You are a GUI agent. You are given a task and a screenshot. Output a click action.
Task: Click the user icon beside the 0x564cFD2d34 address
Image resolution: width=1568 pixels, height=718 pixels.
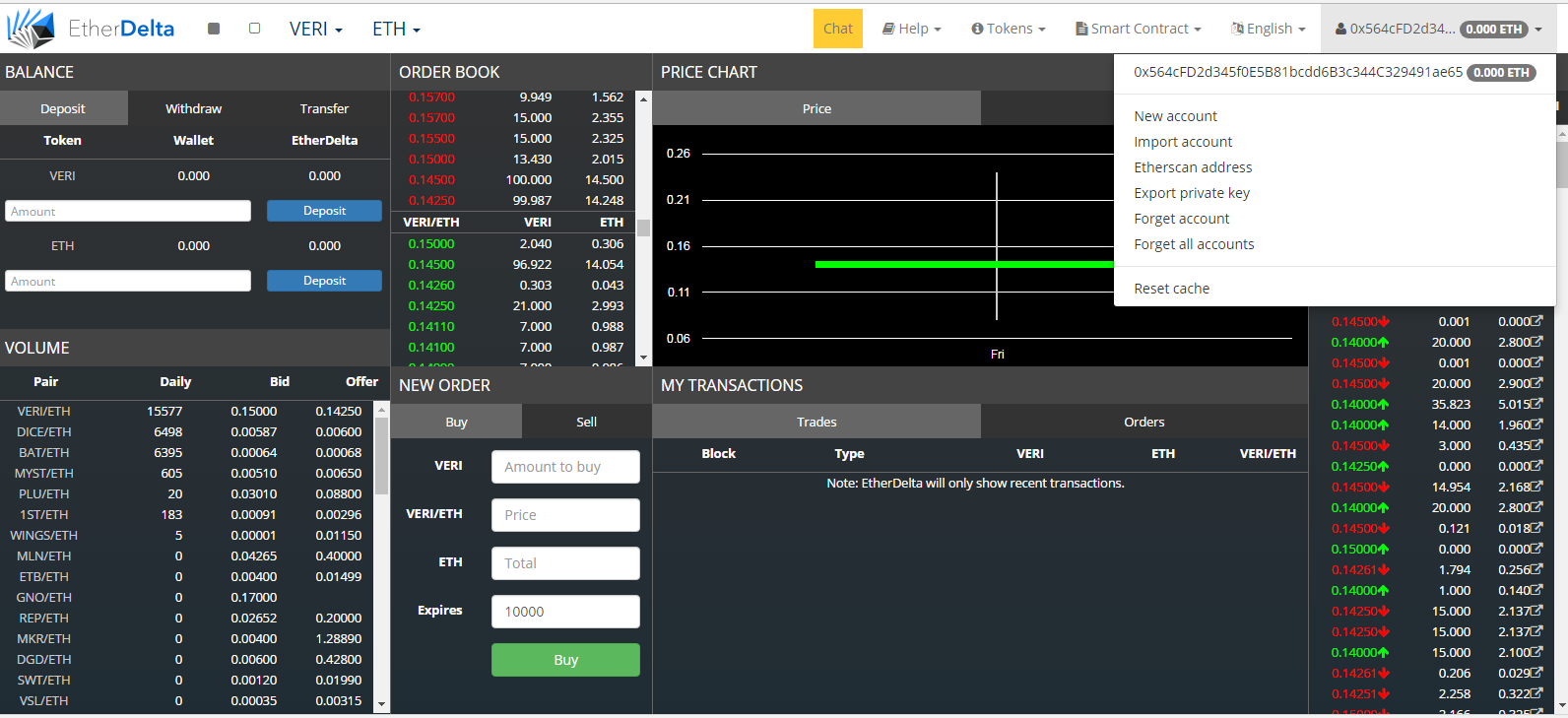click(1340, 29)
